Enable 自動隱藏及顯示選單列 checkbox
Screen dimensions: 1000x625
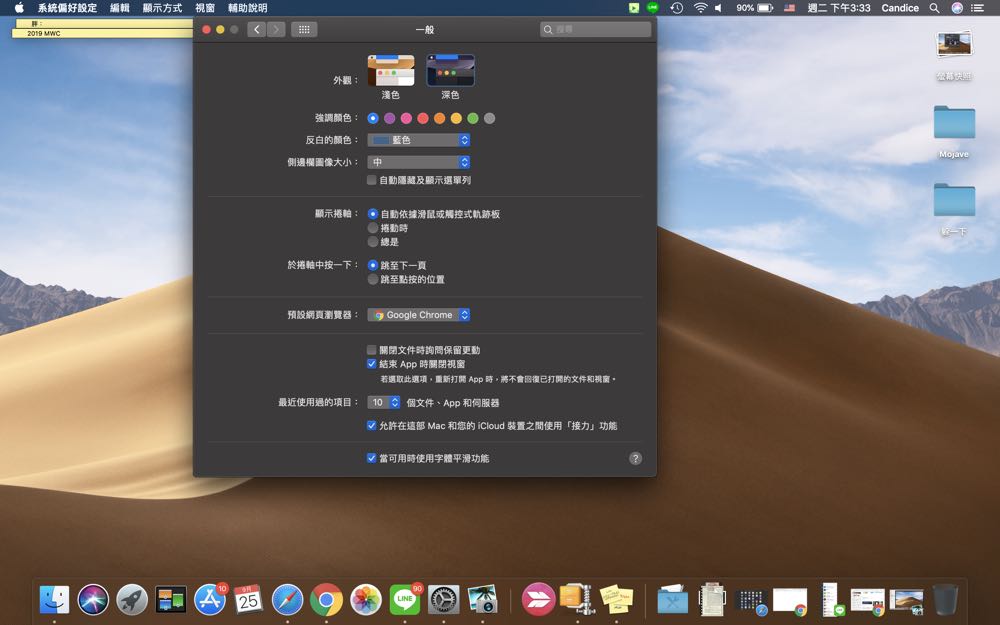pos(372,181)
